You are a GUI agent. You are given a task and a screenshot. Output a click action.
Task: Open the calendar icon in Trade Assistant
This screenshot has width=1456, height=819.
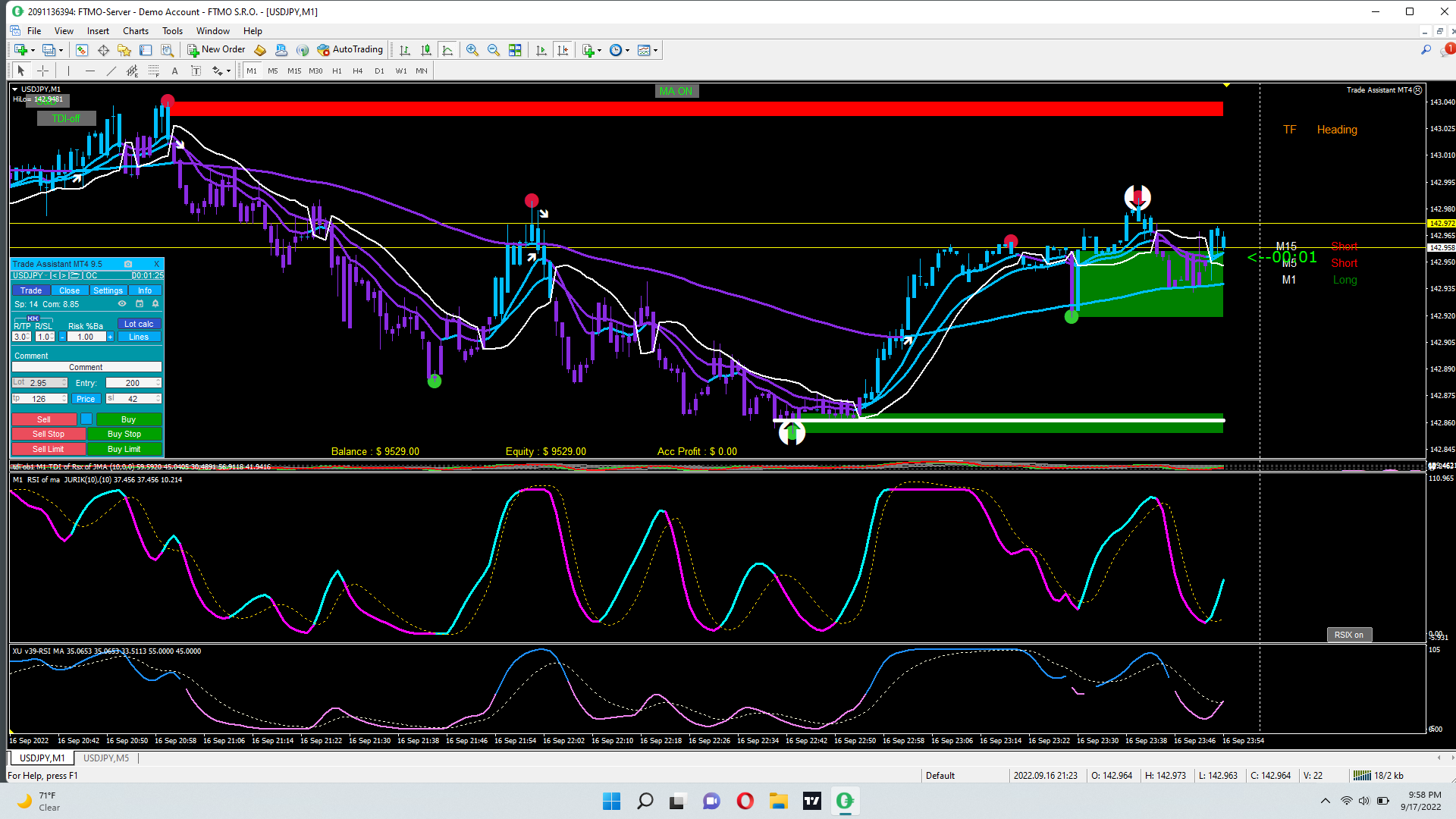tap(140, 304)
